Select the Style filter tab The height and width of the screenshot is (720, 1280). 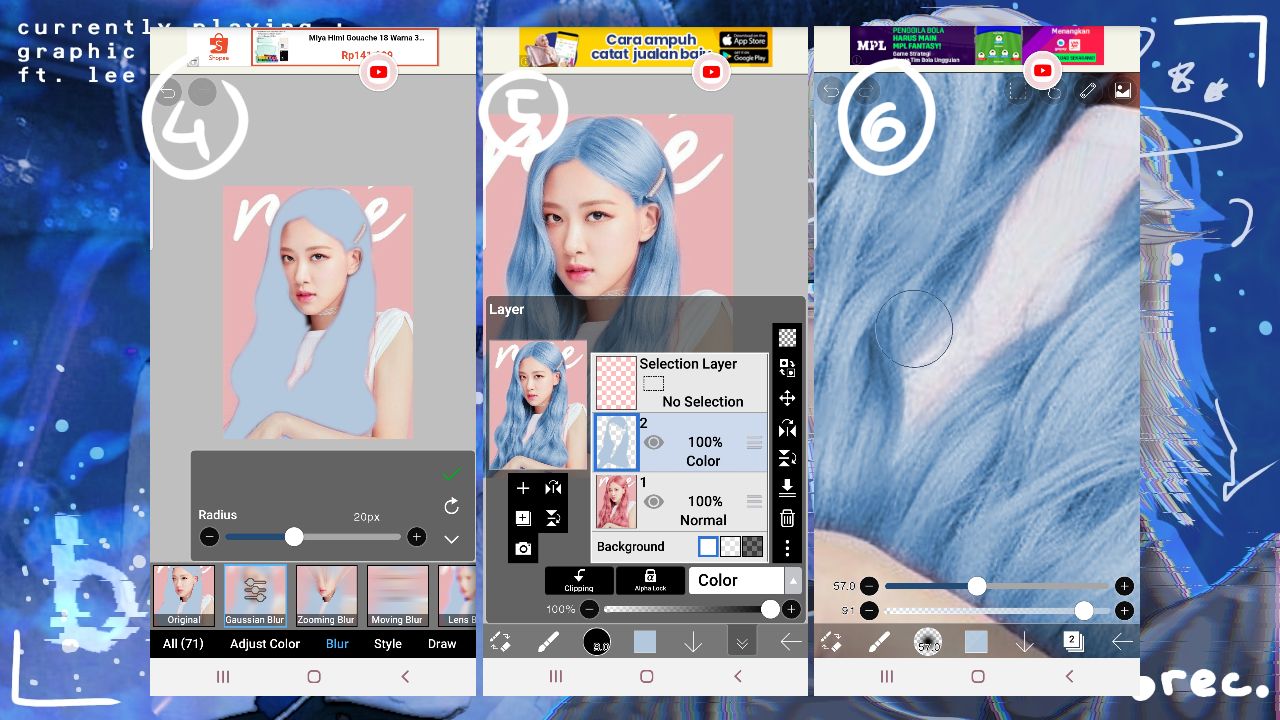(x=388, y=644)
